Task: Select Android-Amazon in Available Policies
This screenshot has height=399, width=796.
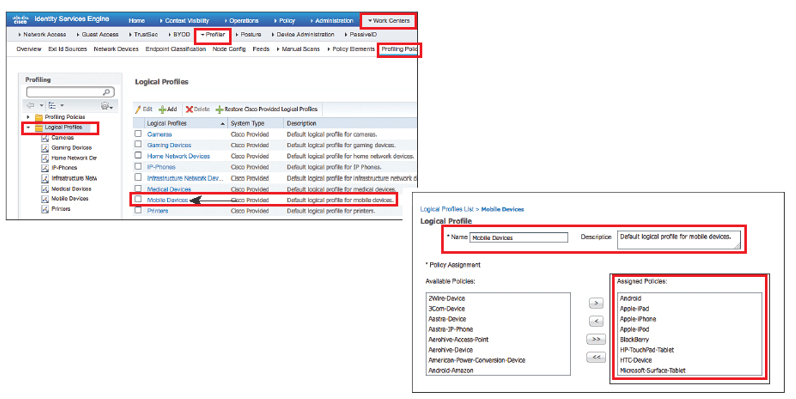Action: click(x=451, y=371)
